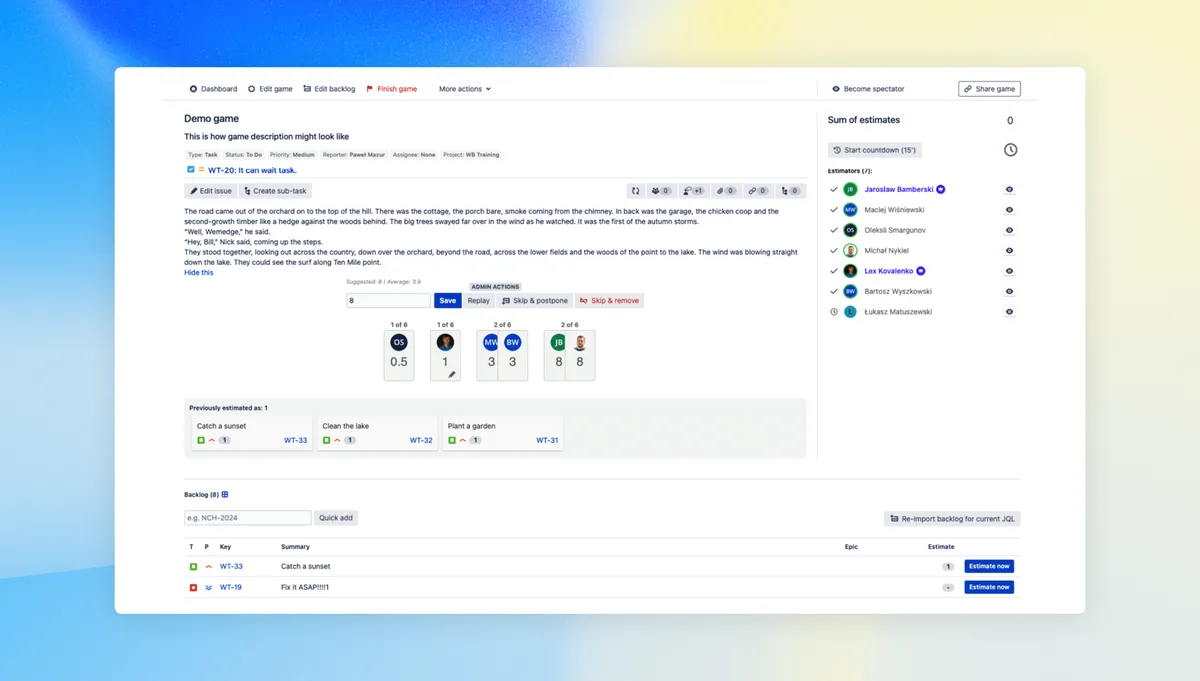The image size is (1200, 681).
Task: Click the watchers group icon showing 0
Action: [661, 191]
